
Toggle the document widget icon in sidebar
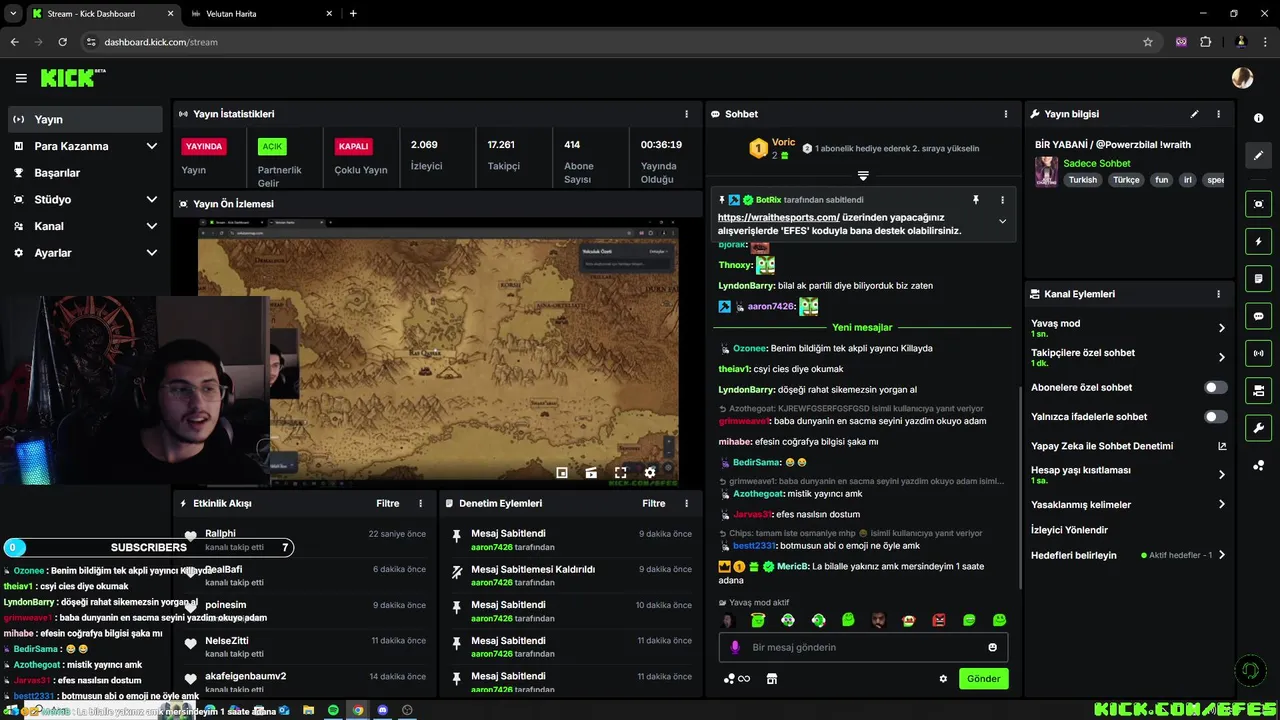(1258, 278)
